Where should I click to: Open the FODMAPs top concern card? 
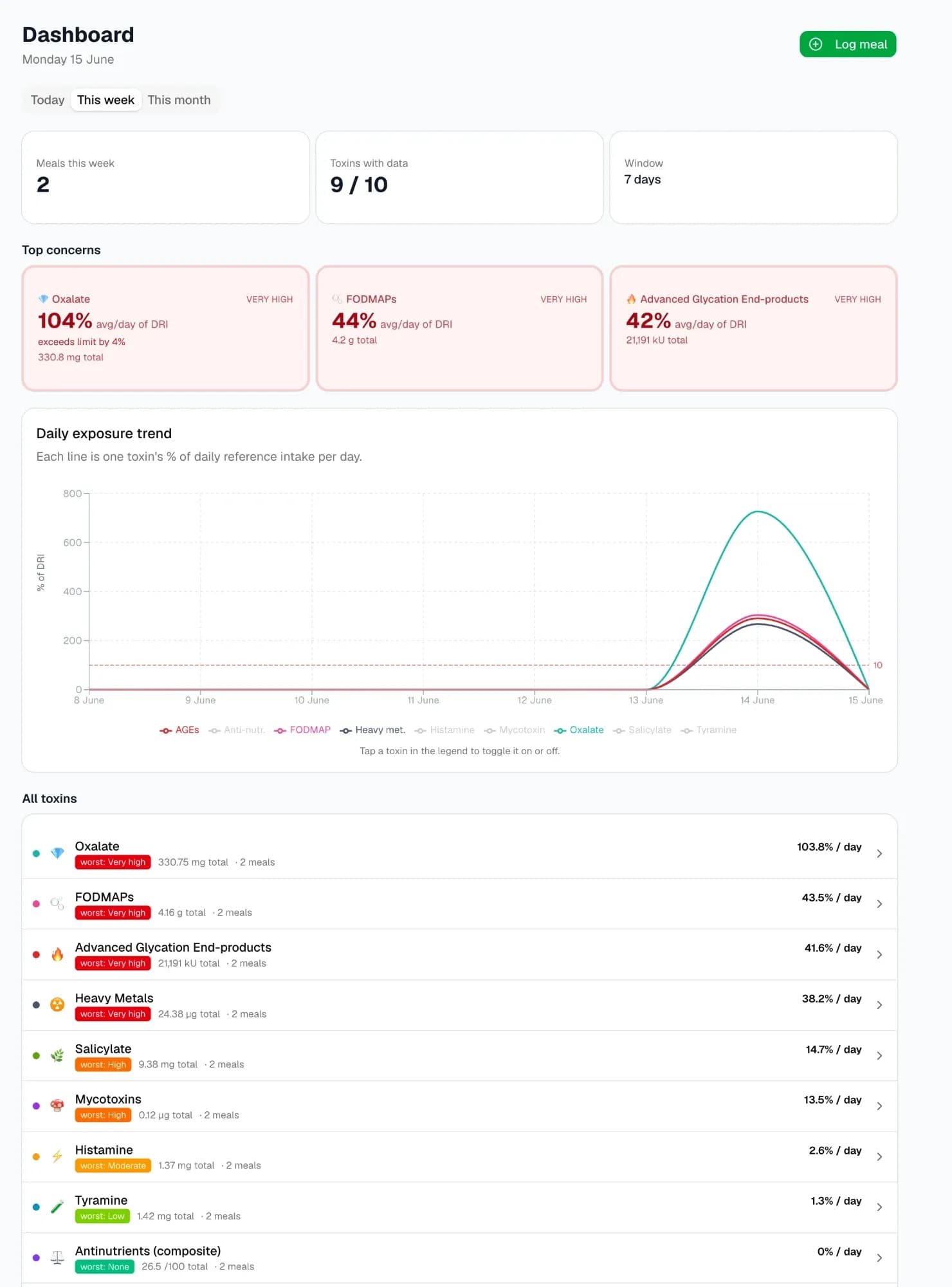(459, 328)
